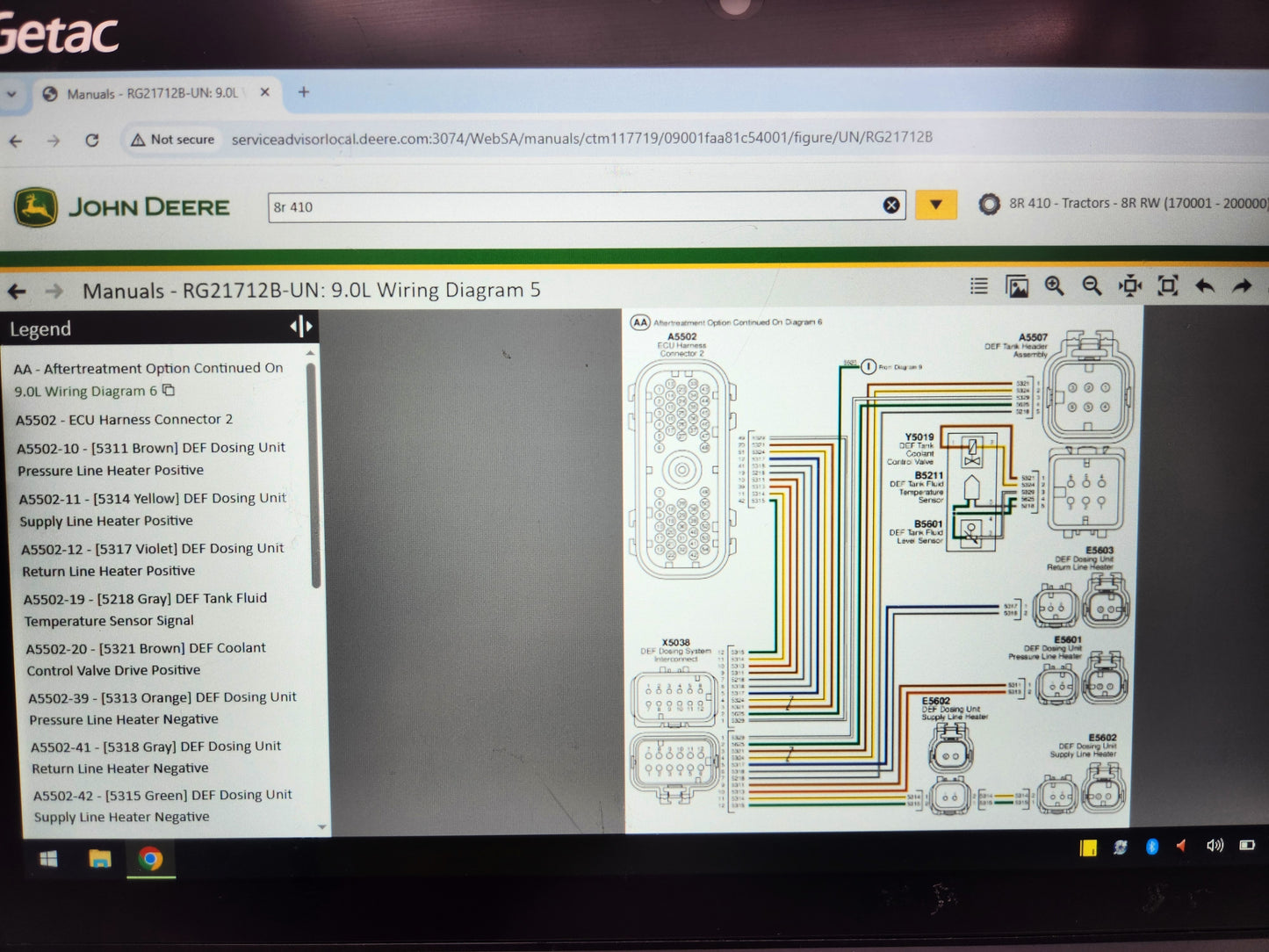Zoom in on the wiring diagram

(1054, 286)
